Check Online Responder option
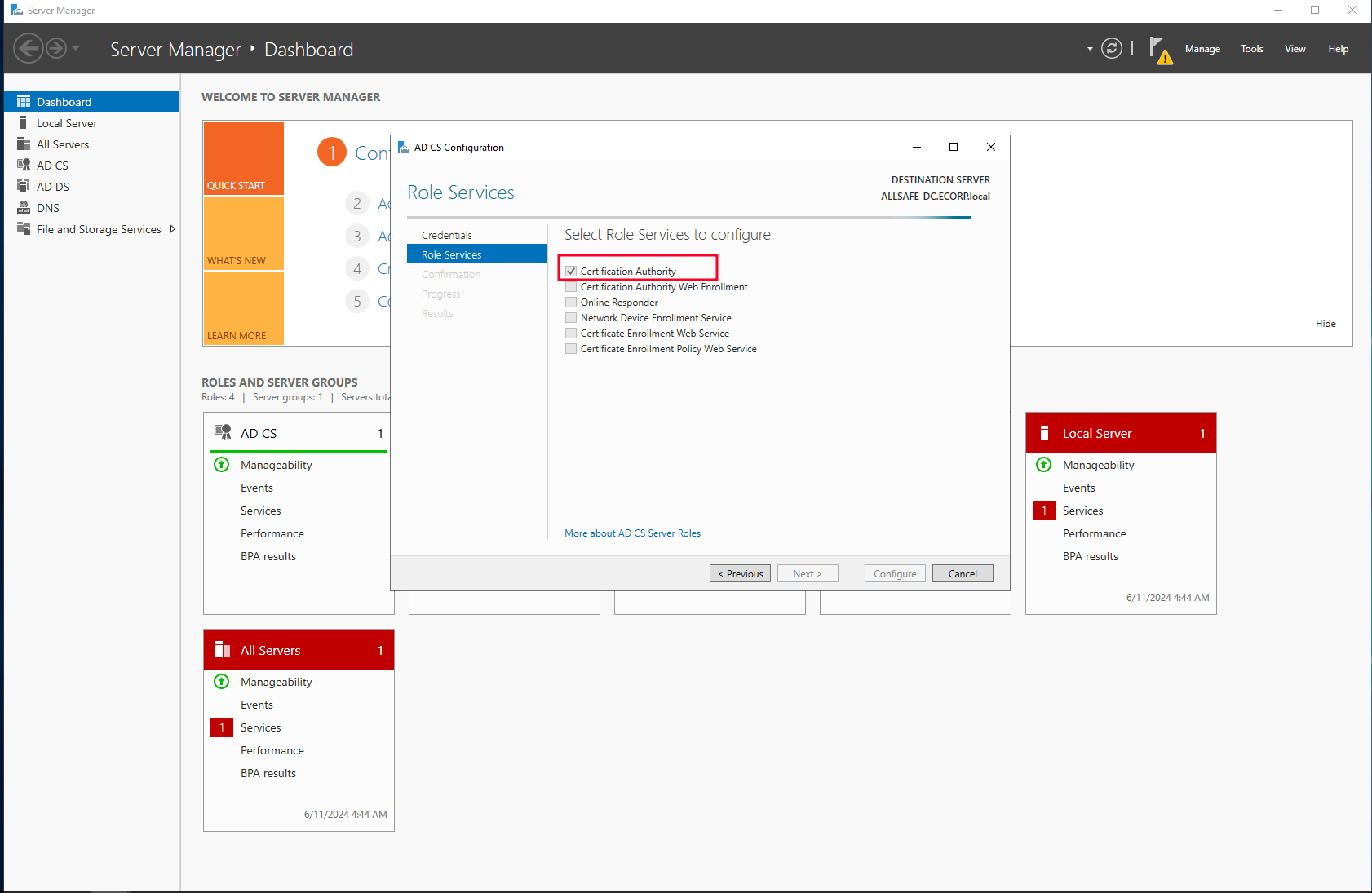The width and height of the screenshot is (1372, 893). [571, 303]
